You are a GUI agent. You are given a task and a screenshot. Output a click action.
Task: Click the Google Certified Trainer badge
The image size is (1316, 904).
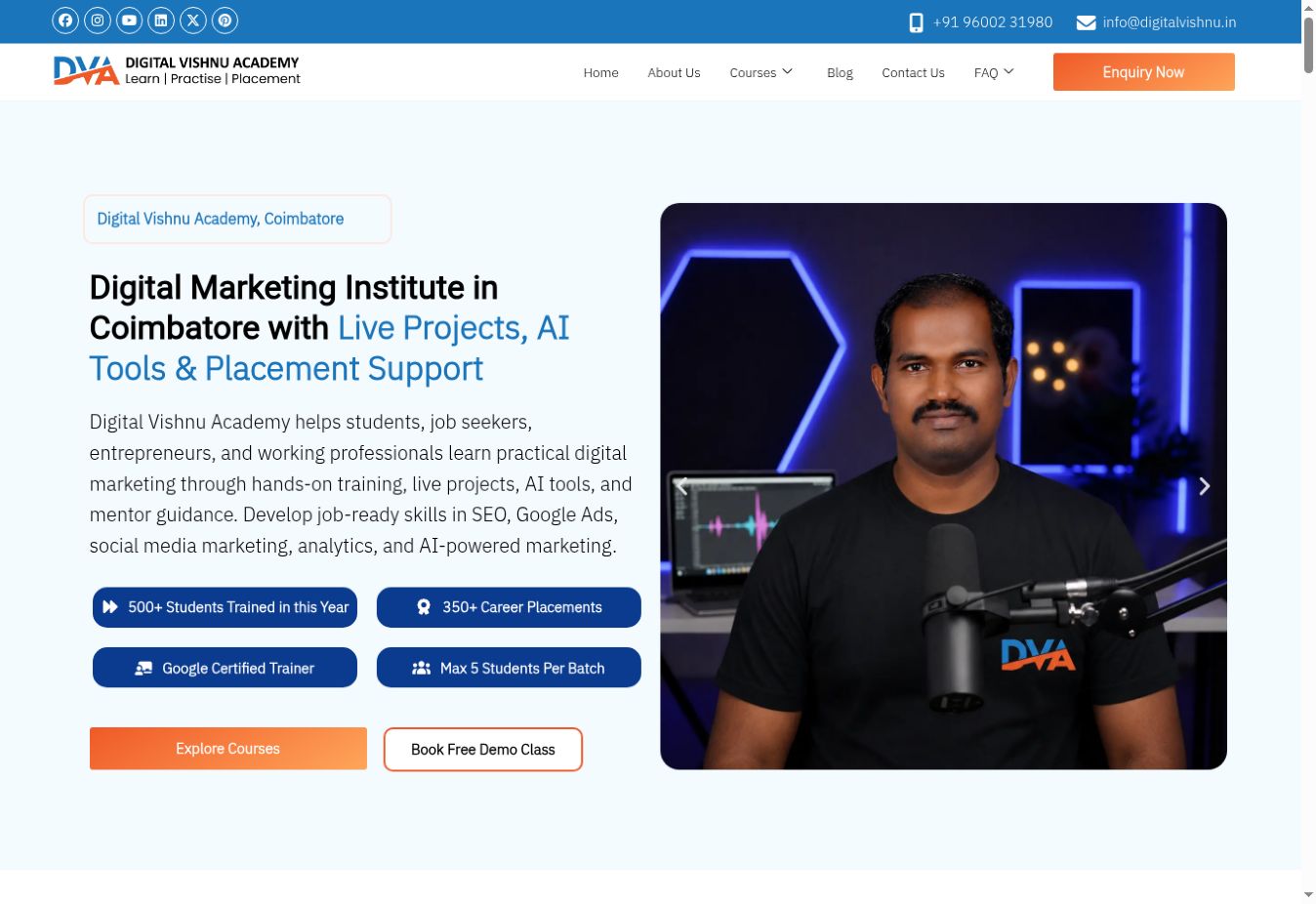(x=225, y=668)
